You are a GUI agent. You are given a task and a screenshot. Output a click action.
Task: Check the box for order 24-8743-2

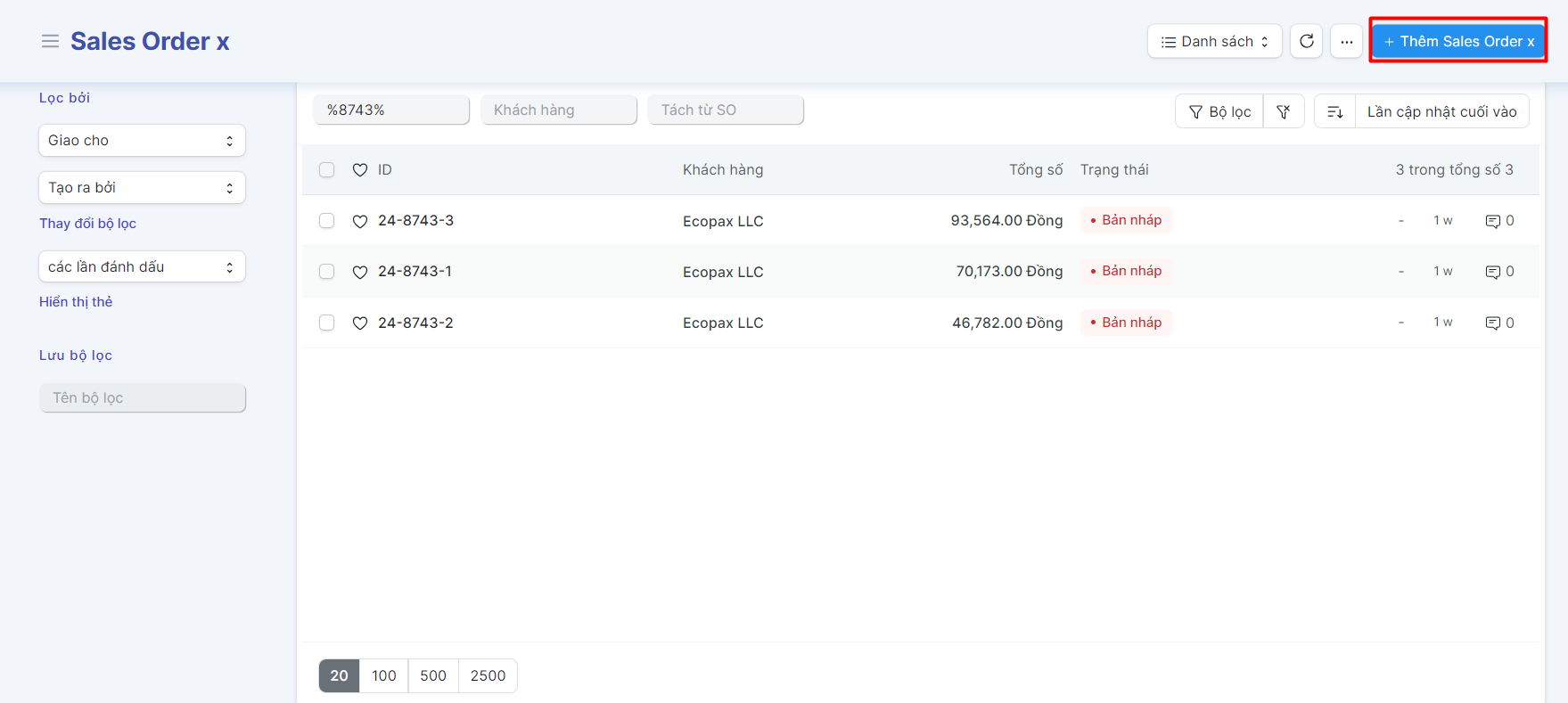[x=327, y=323]
